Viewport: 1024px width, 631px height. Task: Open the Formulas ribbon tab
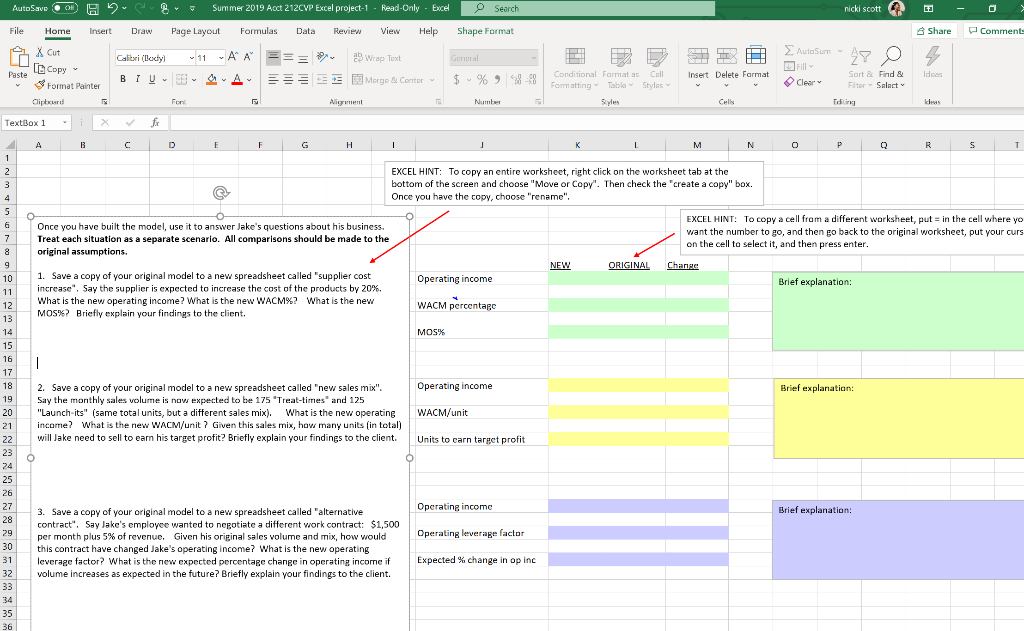[257, 31]
